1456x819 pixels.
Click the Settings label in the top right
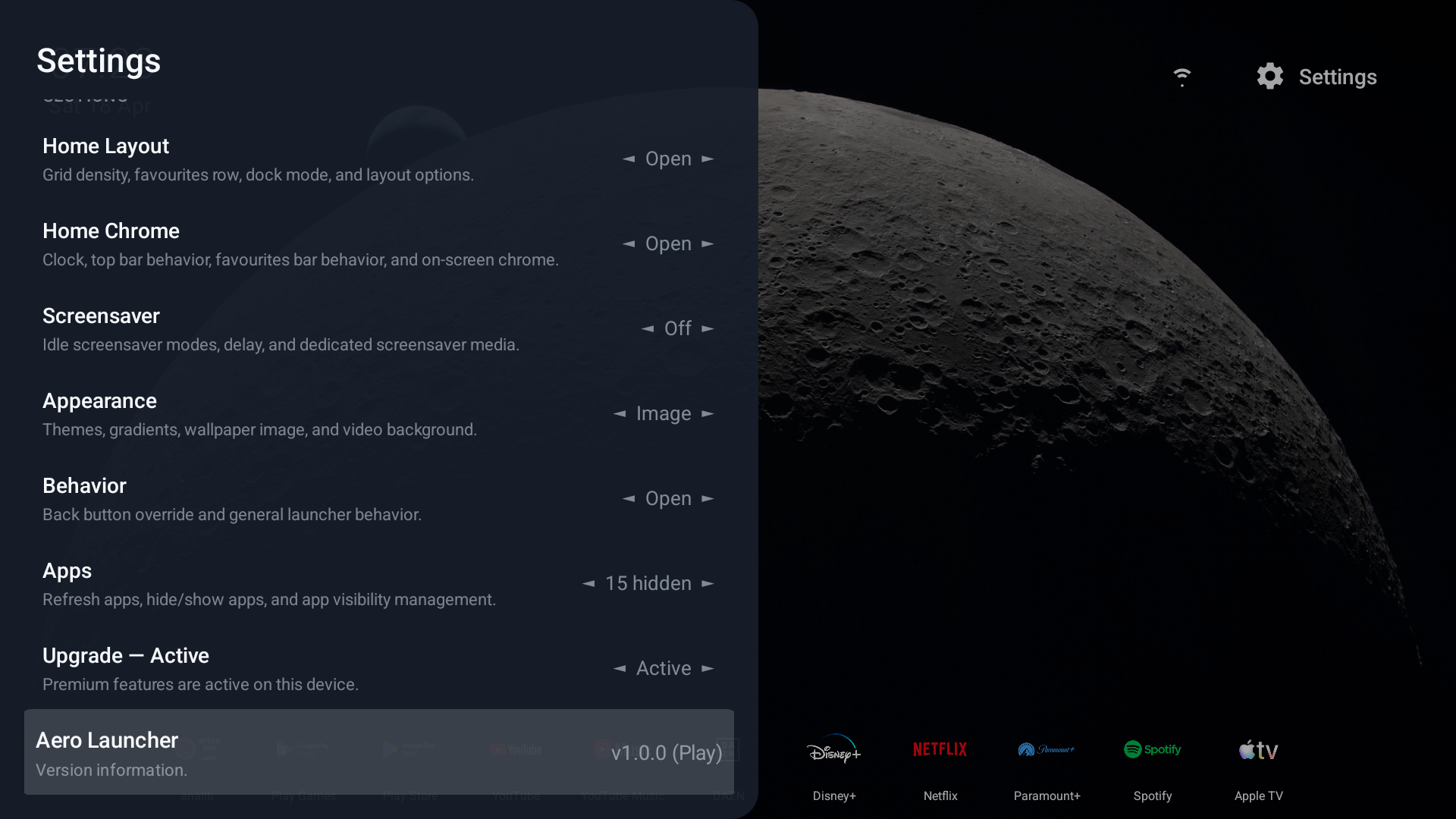pos(1338,76)
